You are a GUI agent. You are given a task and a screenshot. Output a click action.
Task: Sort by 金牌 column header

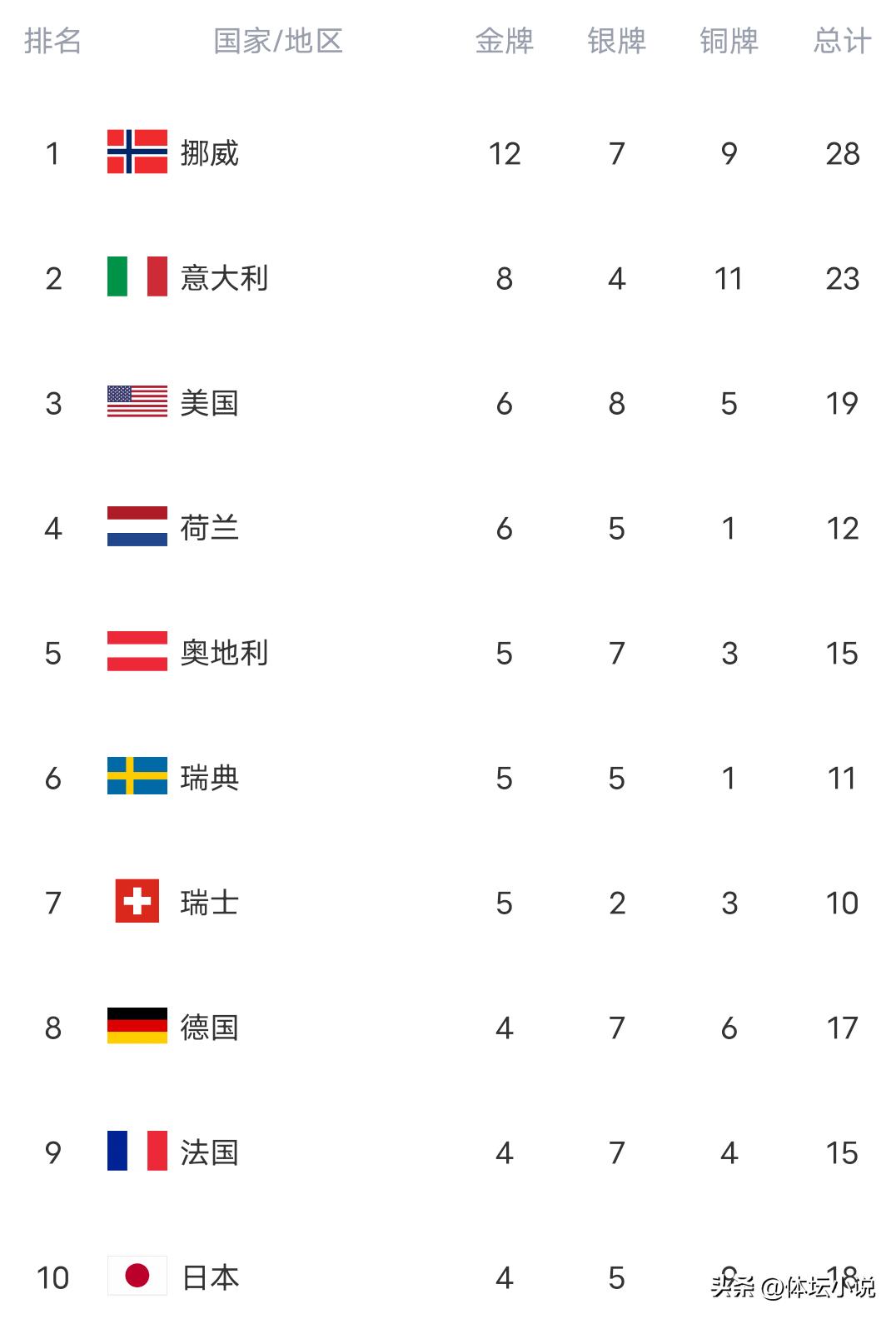tap(504, 41)
